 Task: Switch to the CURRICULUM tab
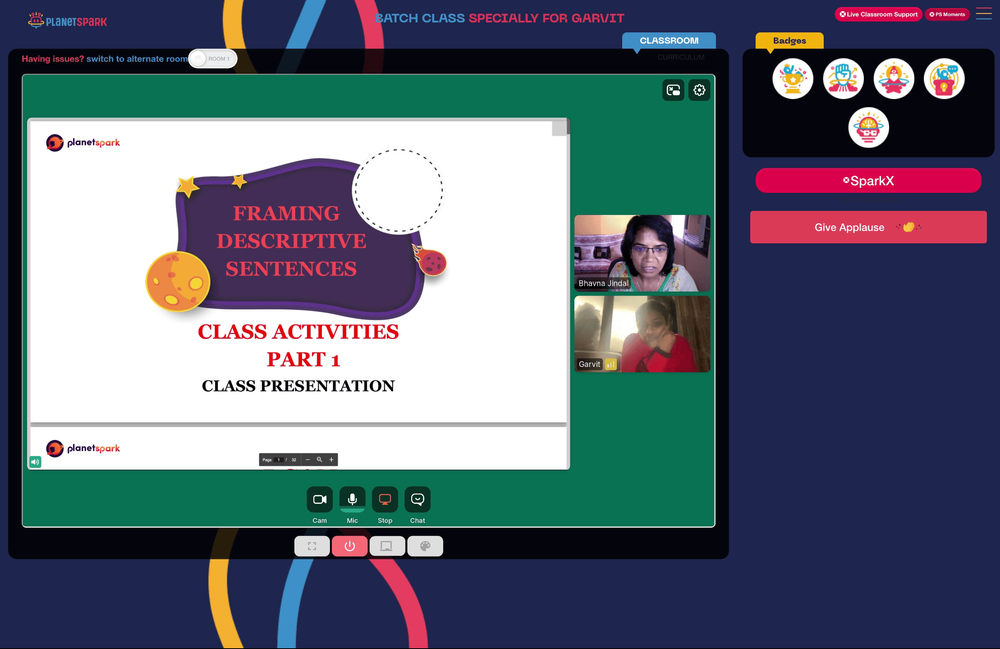pos(681,57)
